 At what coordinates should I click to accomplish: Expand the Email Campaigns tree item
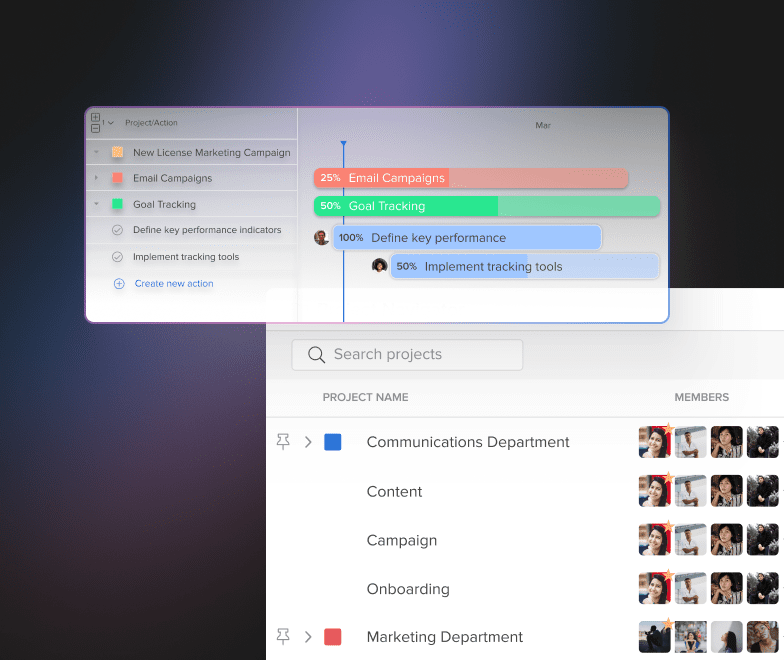click(97, 178)
